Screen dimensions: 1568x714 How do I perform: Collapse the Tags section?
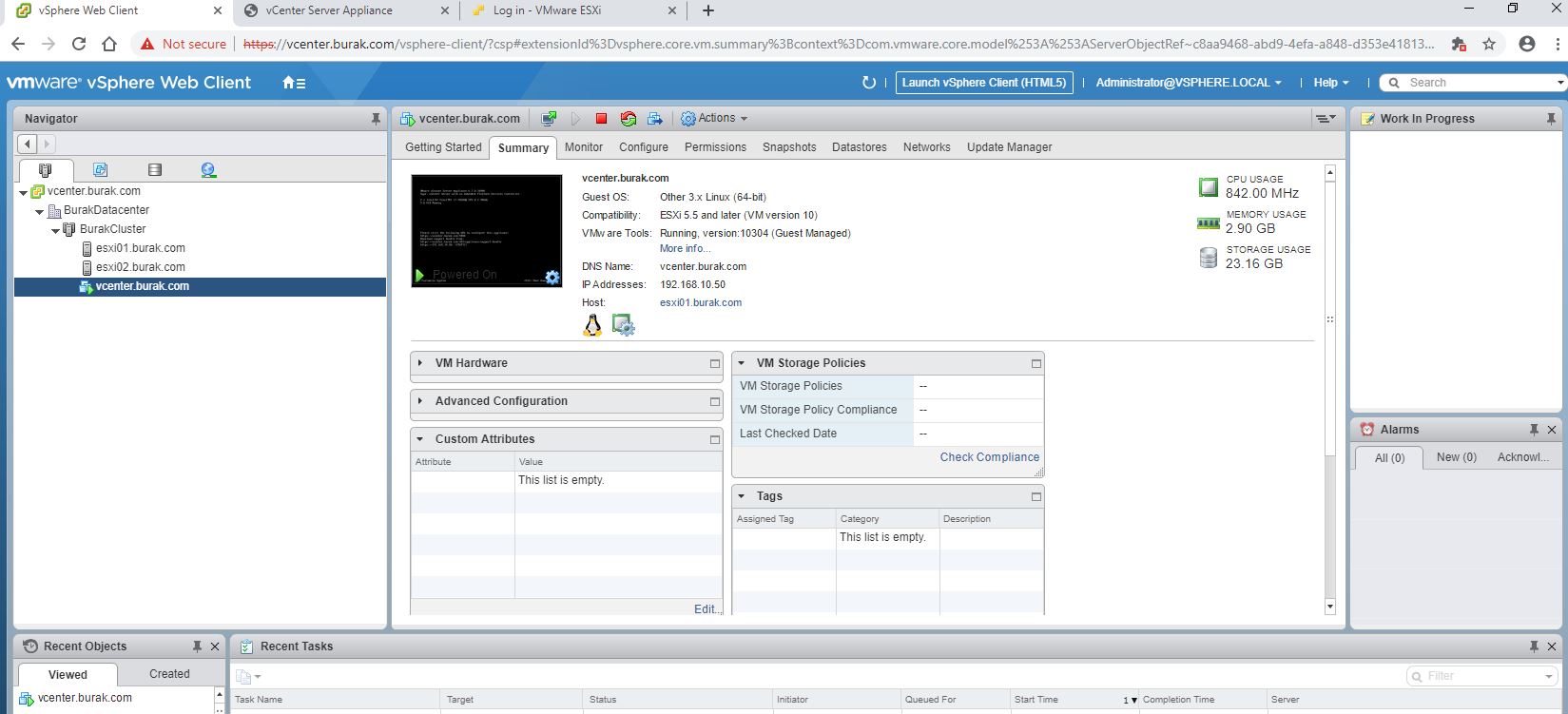point(742,496)
